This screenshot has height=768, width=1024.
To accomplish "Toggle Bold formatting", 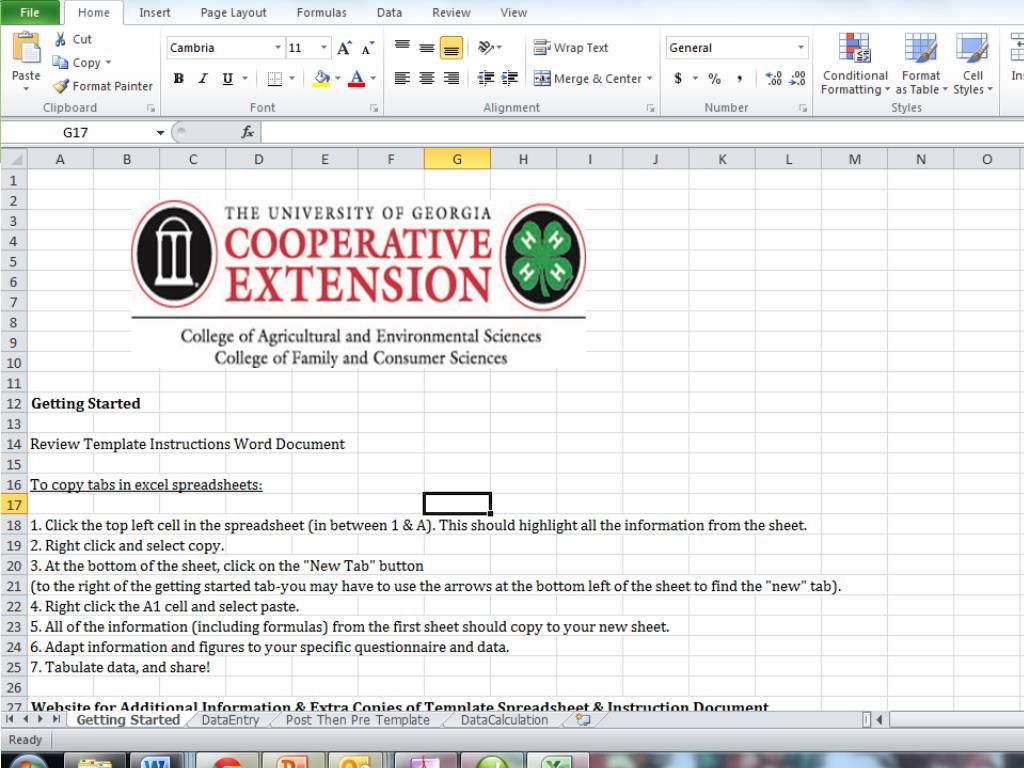I will coord(178,78).
